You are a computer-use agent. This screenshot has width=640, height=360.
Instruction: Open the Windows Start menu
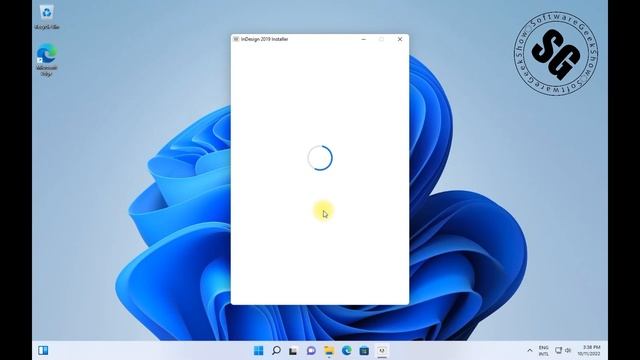click(x=258, y=351)
